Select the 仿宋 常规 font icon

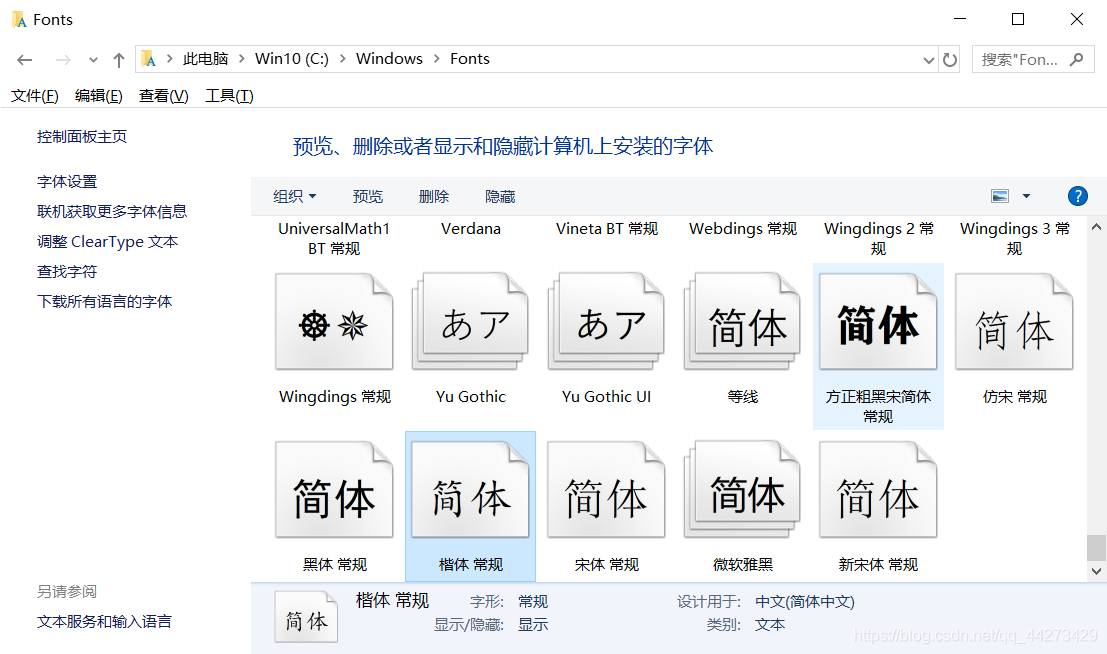coord(1015,321)
